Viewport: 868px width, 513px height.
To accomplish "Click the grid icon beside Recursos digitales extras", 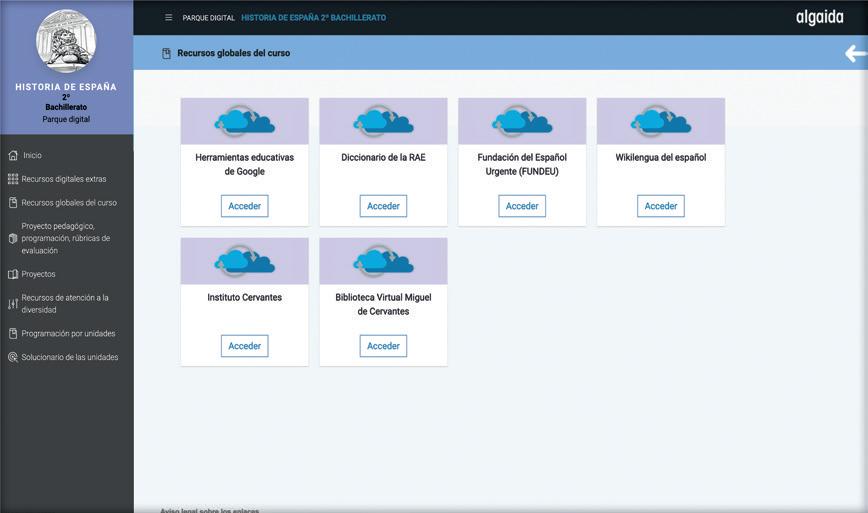I will (x=13, y=179).
